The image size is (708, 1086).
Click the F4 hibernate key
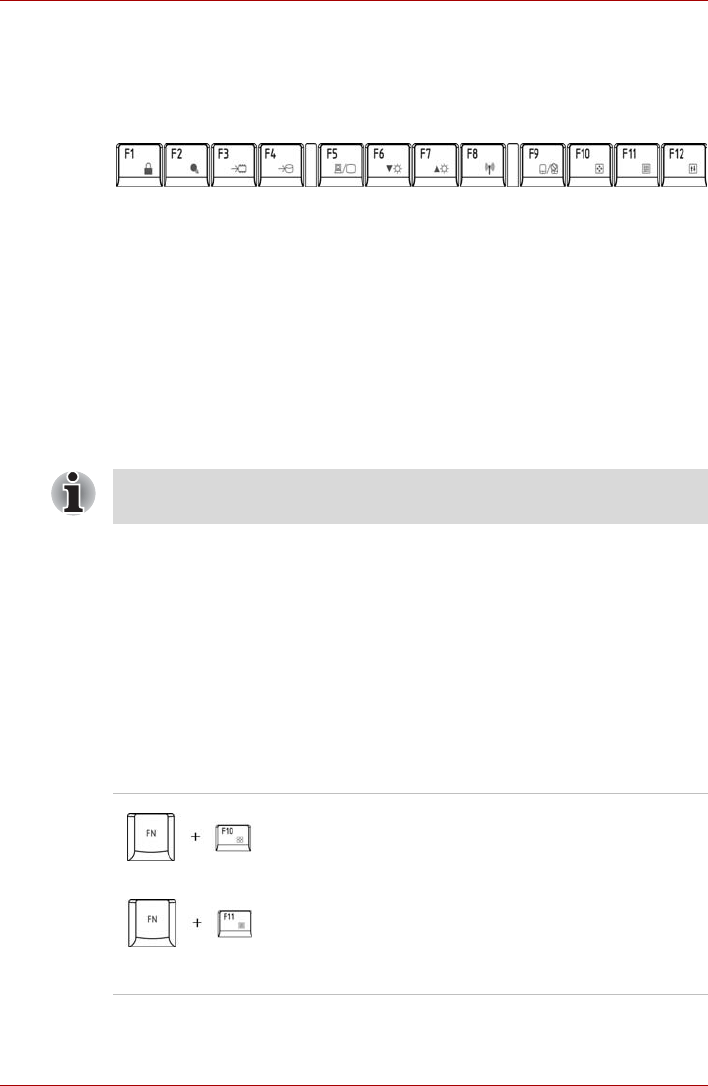tap(281, 163)
